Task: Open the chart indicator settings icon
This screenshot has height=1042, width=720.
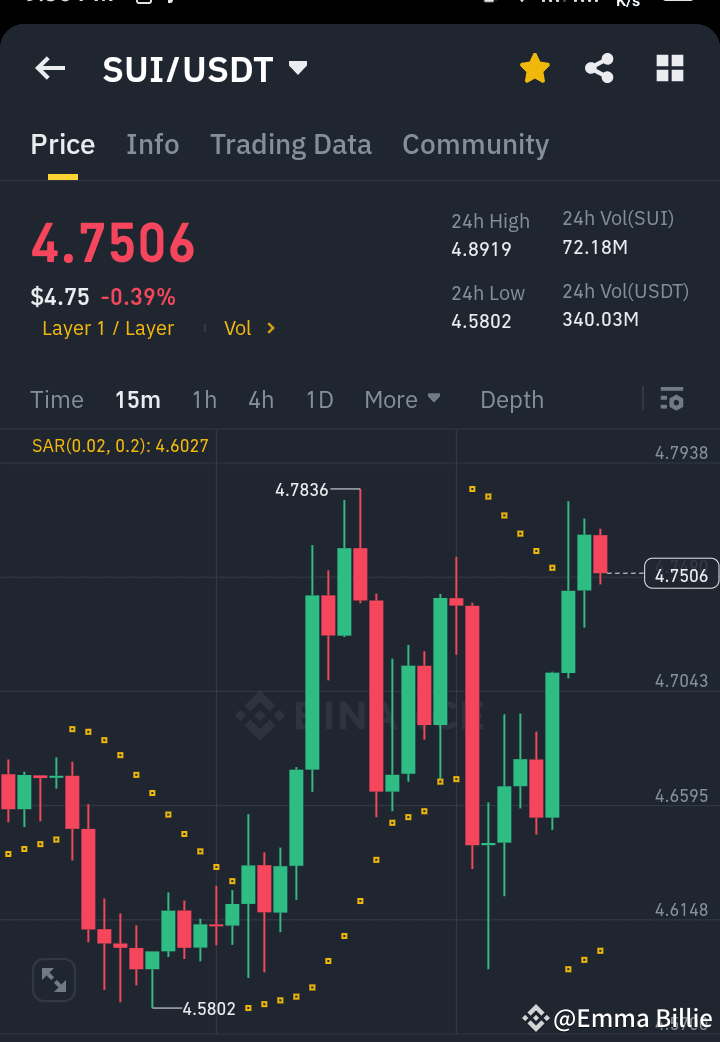Action: click(x=671, y=399)
